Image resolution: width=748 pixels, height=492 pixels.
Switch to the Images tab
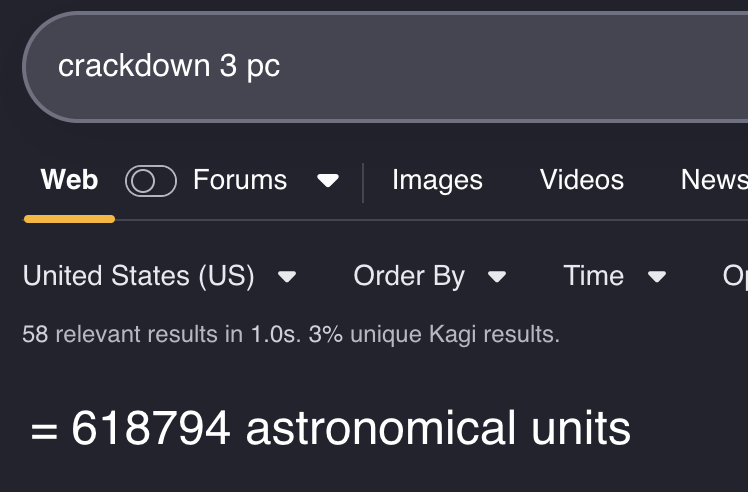tap(437, 180)
